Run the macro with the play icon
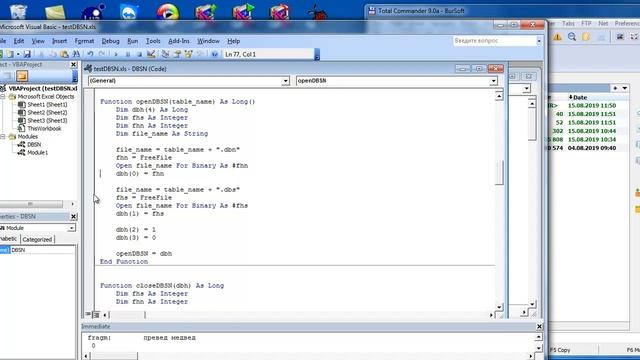 coord(116,54)
